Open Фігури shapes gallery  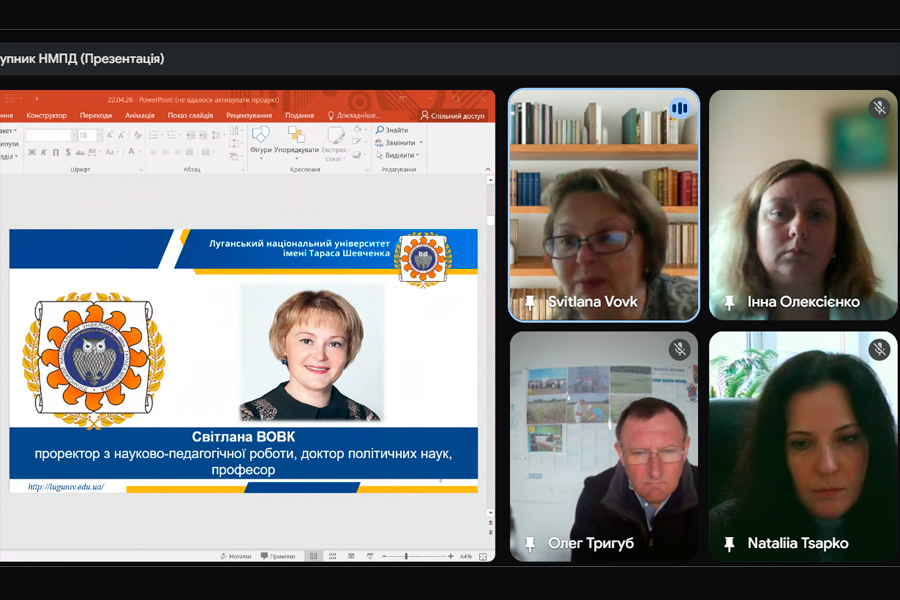click(x=261, y=141)
